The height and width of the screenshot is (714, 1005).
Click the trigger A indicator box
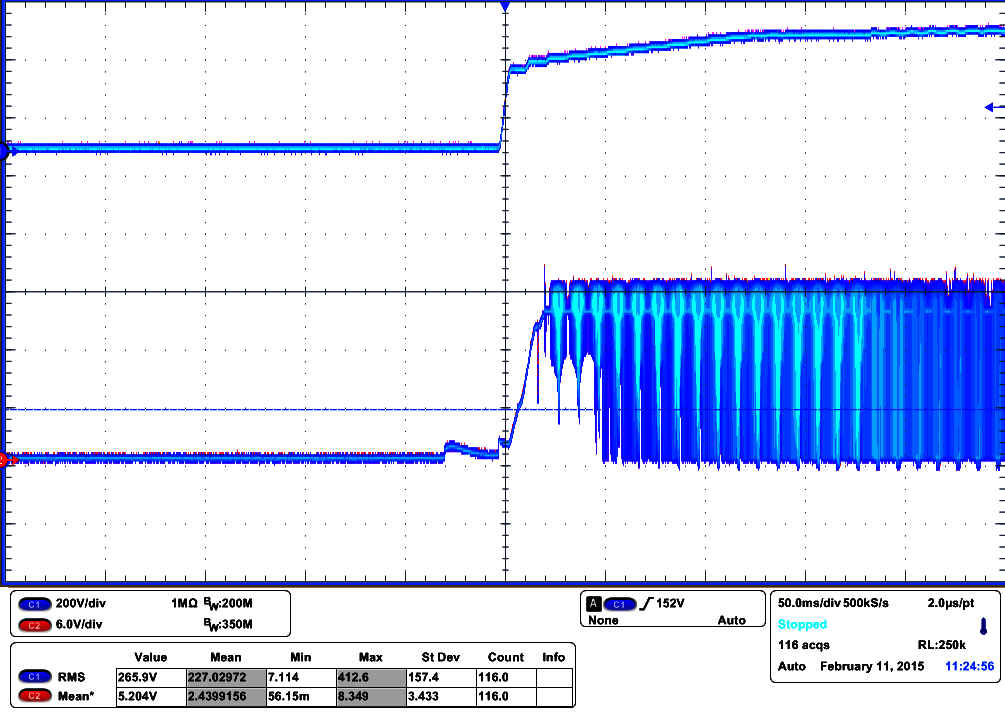(593, 604)
